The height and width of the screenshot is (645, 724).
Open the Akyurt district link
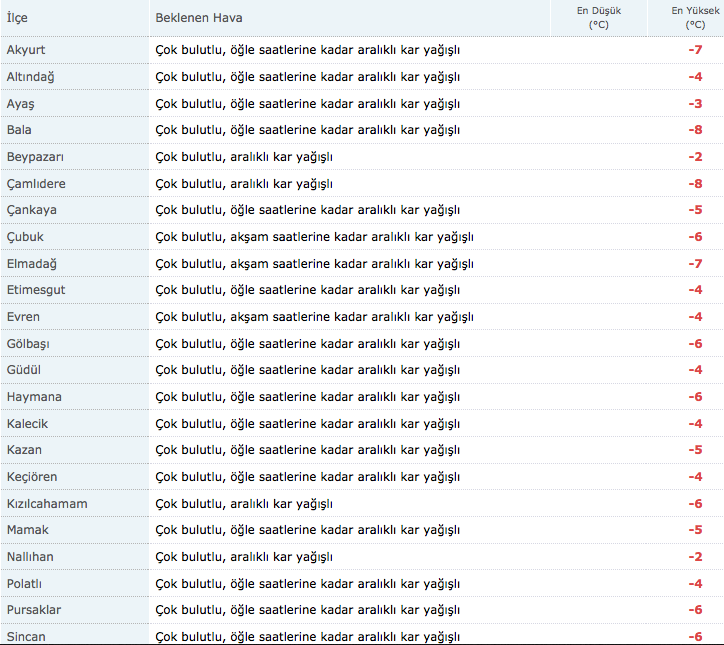point(26,50)
